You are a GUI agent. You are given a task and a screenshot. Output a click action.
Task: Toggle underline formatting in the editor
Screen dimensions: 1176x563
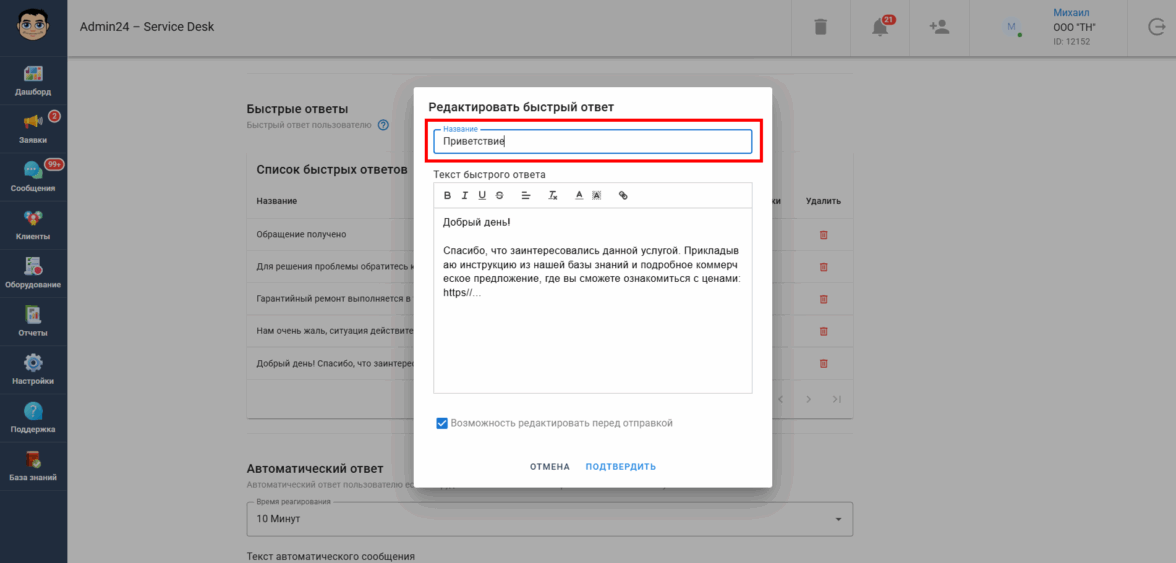click(482, 196)
